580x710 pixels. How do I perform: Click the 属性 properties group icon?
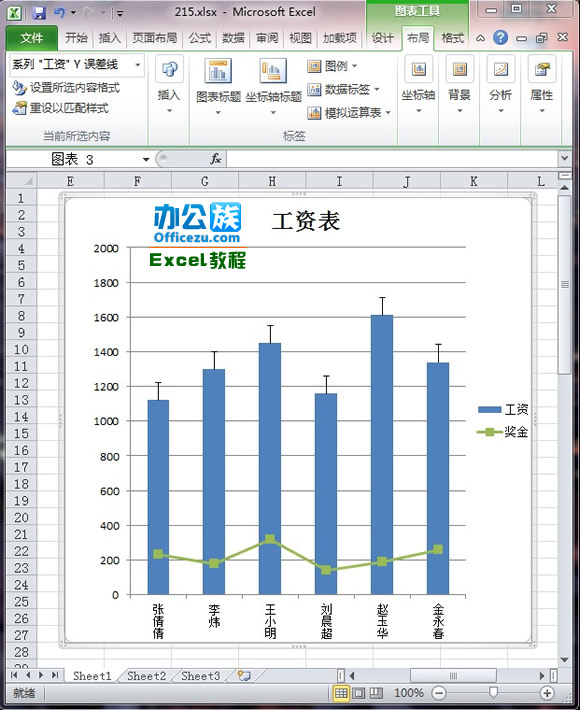542,69
